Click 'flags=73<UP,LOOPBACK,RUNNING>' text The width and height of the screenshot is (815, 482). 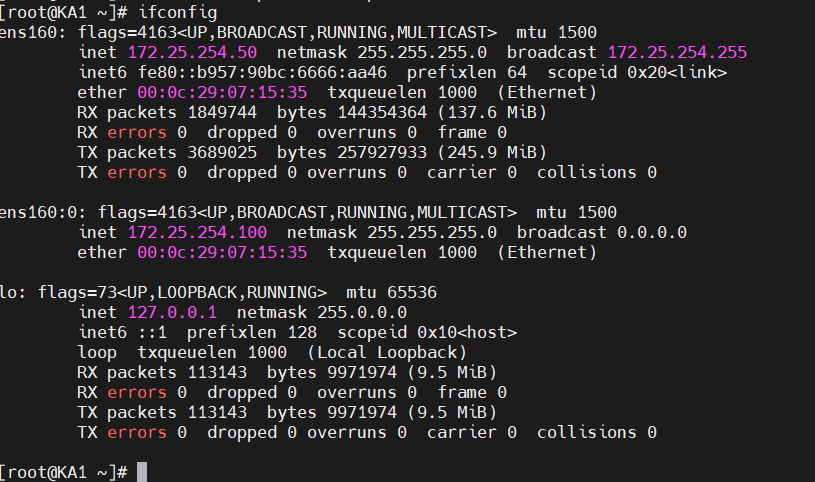pos(182,292)
